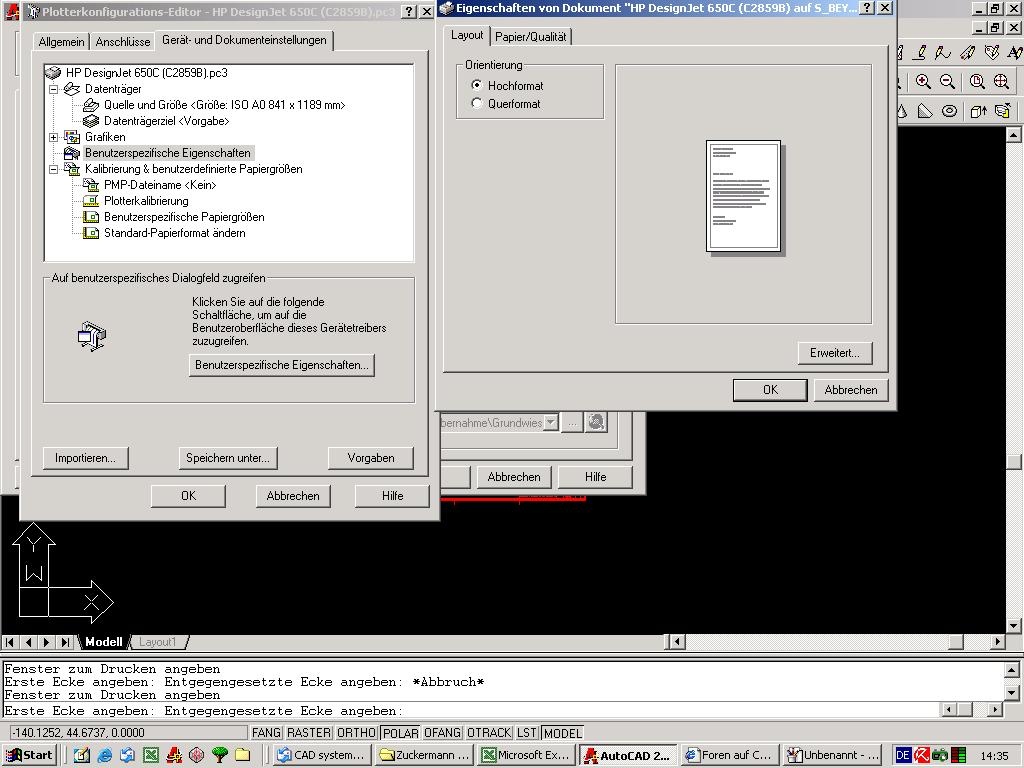Click the Zoom Extents arrows magnifier icon
This screenshot has height=768, width=1024.
(x=1001, y=82)
